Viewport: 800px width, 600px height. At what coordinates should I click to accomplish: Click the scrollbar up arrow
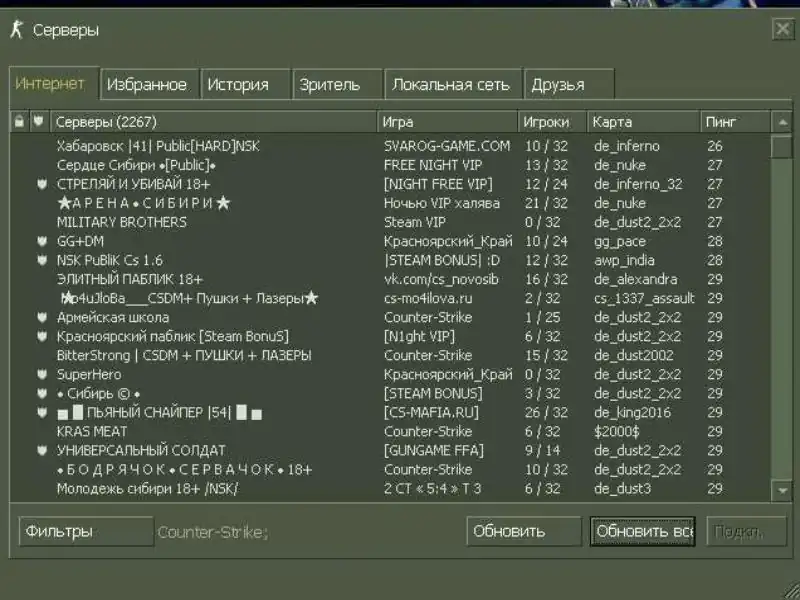click(x=782, y=122)
